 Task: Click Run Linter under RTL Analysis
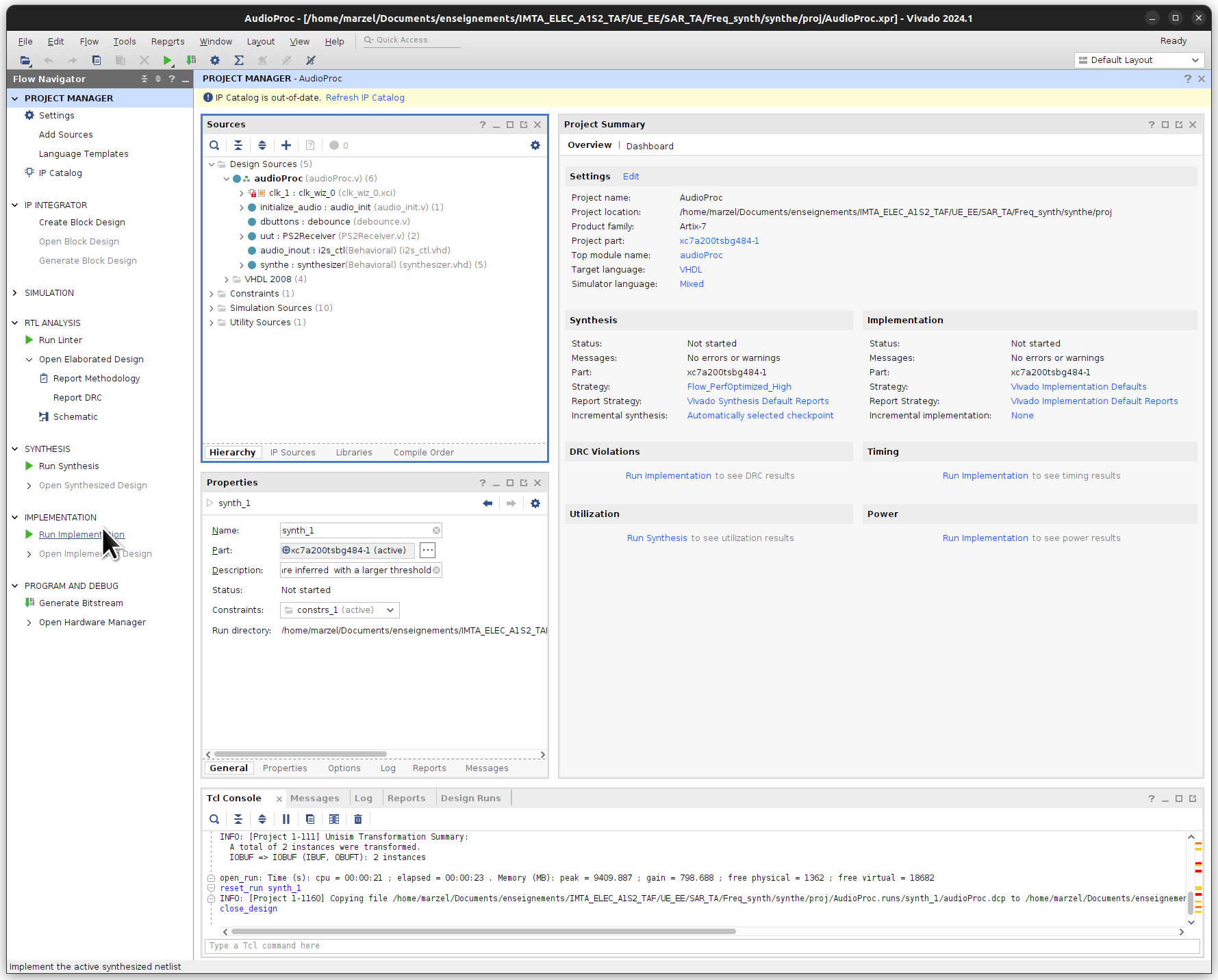pos(60,340)
